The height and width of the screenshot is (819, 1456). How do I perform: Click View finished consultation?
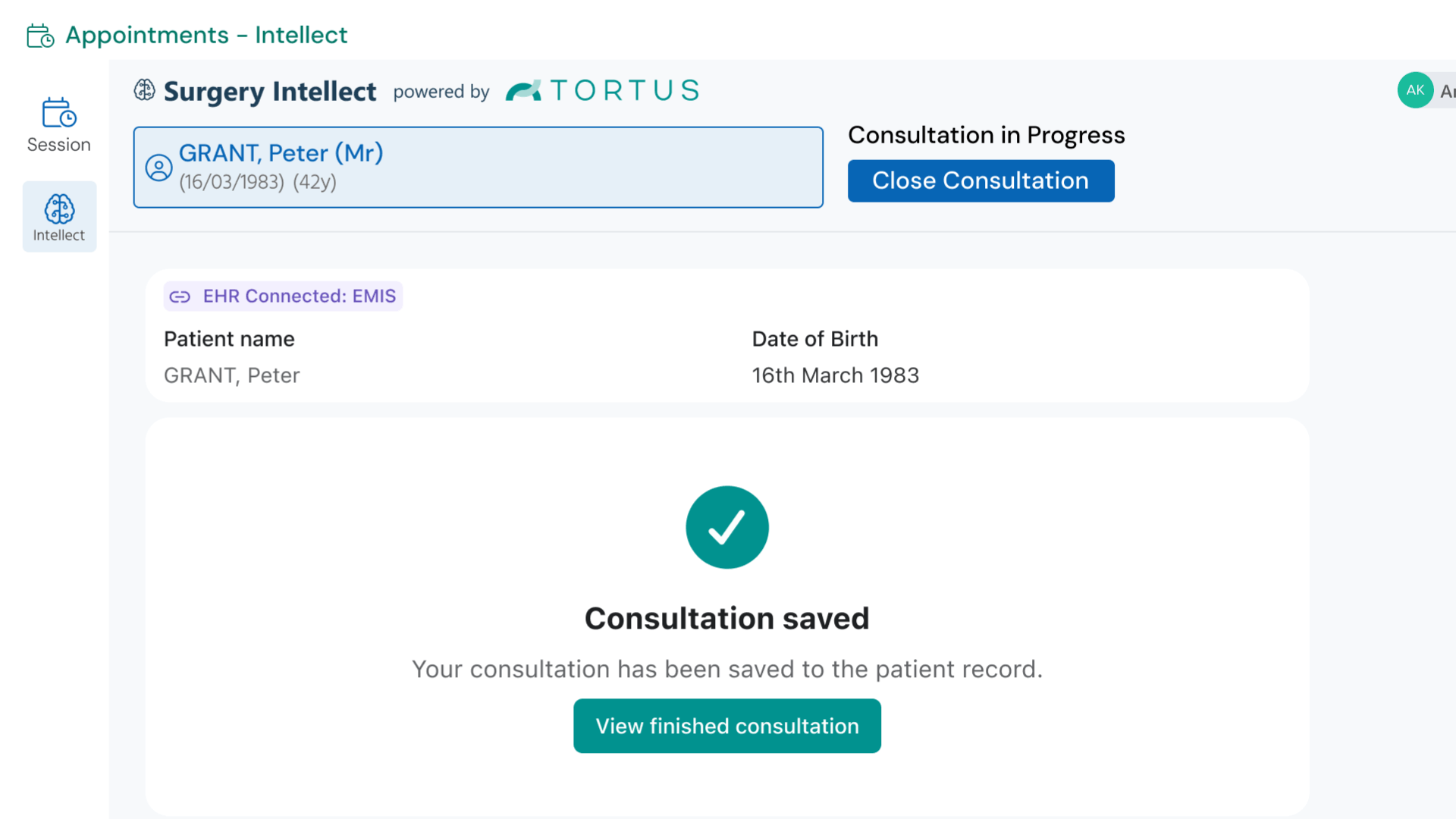pos(726,726)
